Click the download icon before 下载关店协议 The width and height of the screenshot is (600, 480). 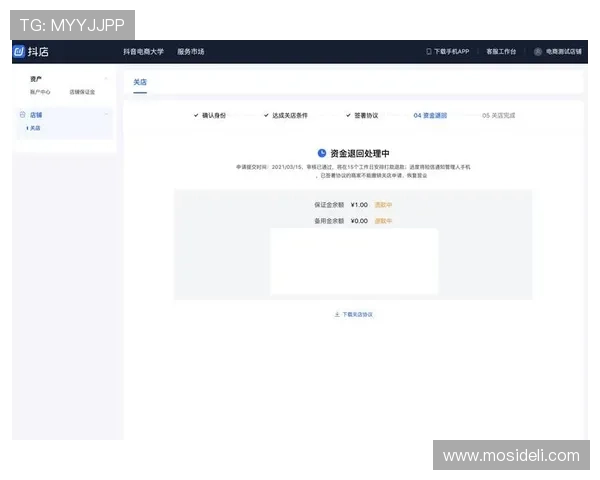pyautogui.click(x=337, y=314)
